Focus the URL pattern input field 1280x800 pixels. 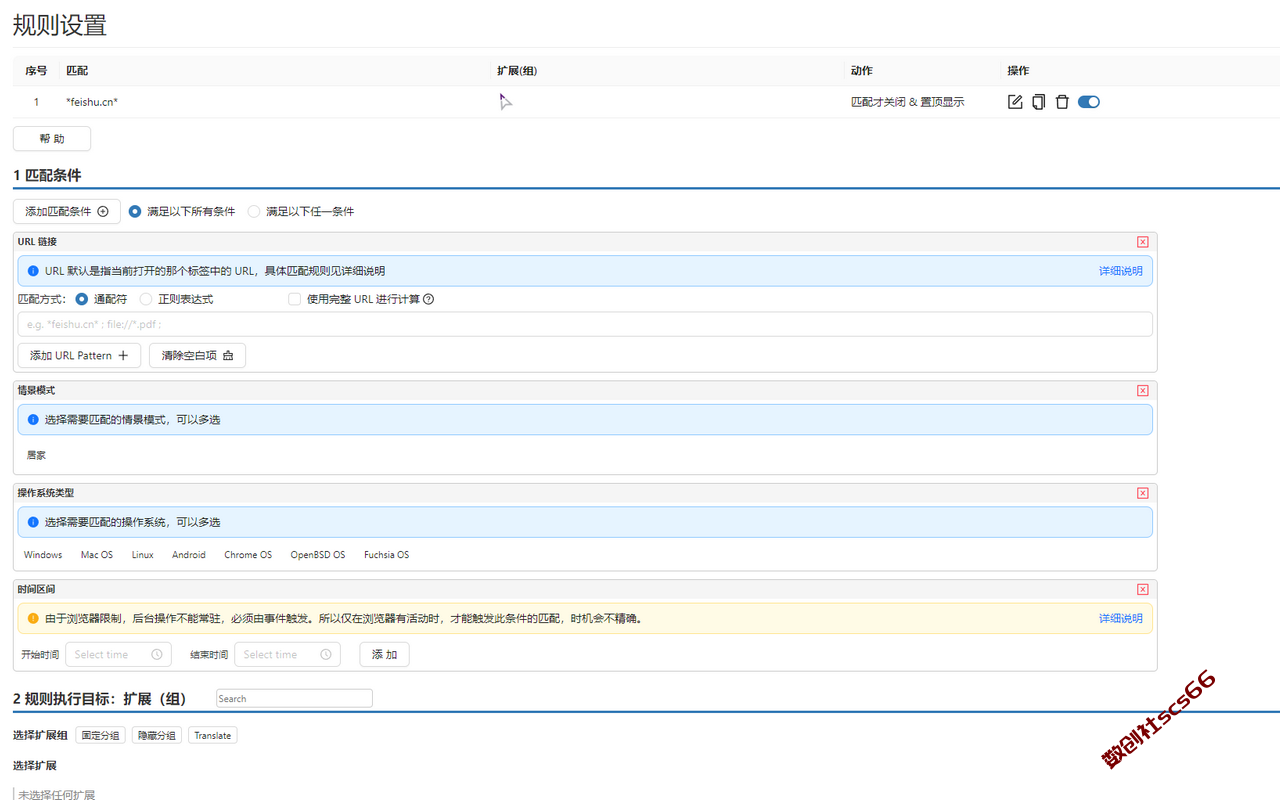pos(585,324)
